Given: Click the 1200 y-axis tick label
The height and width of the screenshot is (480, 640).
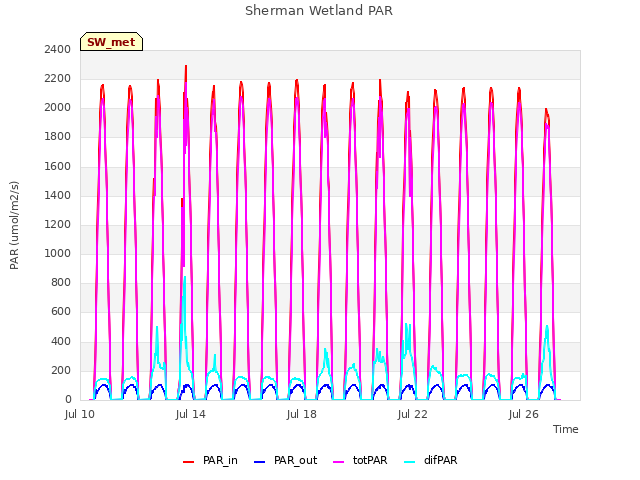Looking at the screenshot, I should click(x=58, y=224).
